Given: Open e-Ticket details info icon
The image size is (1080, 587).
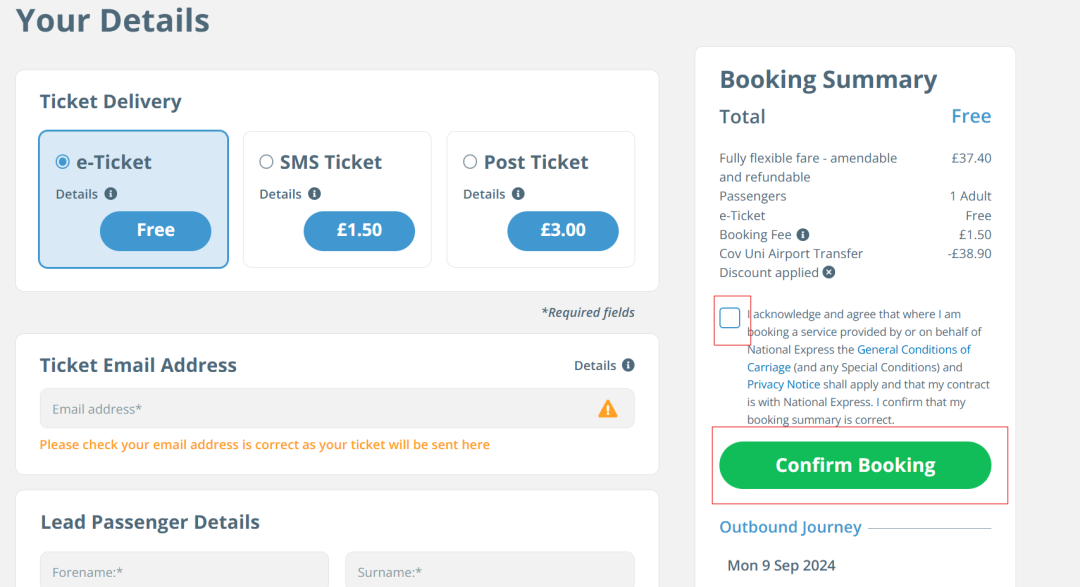Looking at the screenshot, I should click(x=111, y=194).
